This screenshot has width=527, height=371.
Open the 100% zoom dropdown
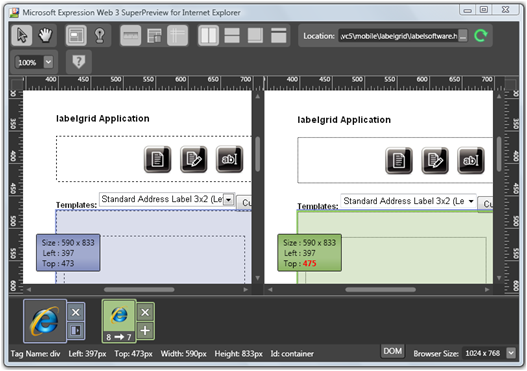click(48, 62)
